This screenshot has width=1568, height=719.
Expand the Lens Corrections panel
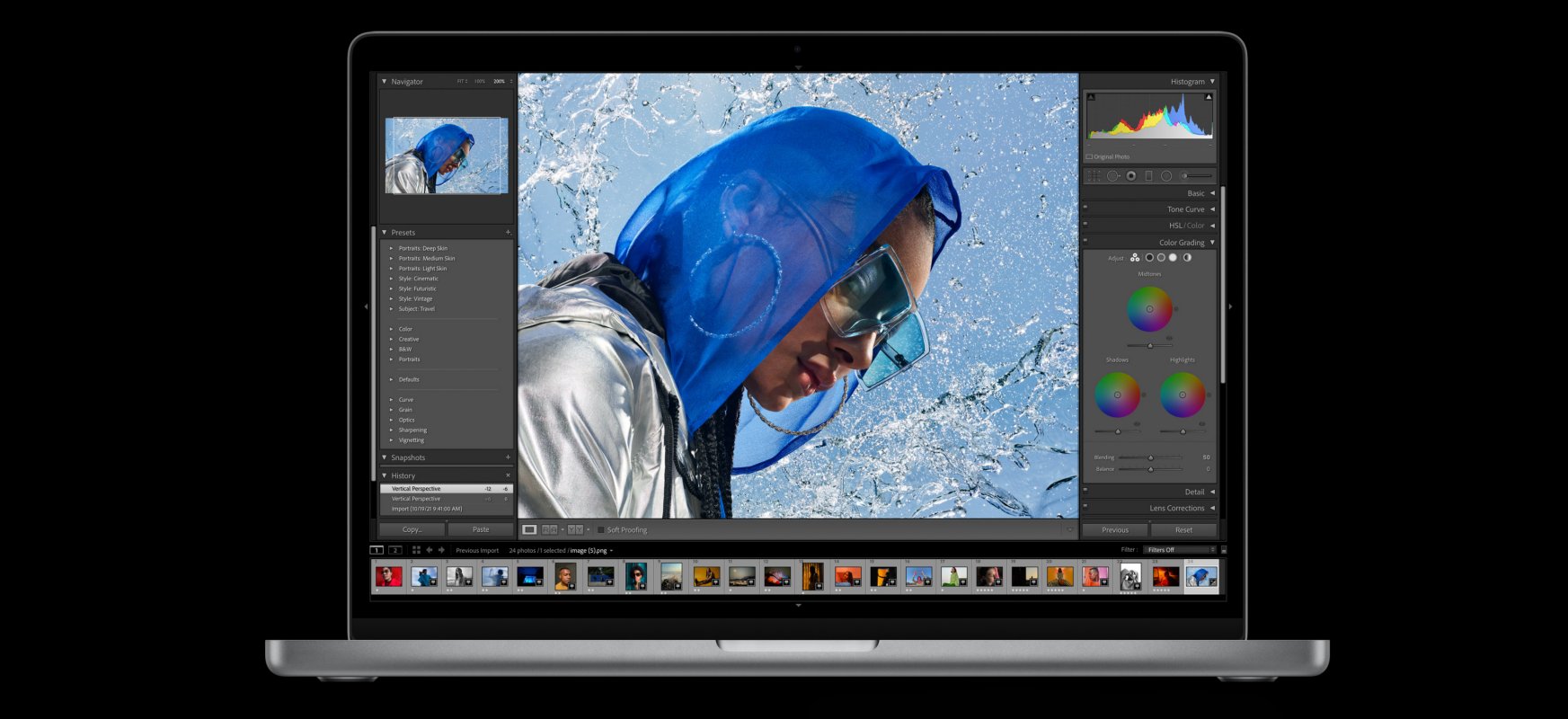coord(1212,508)
